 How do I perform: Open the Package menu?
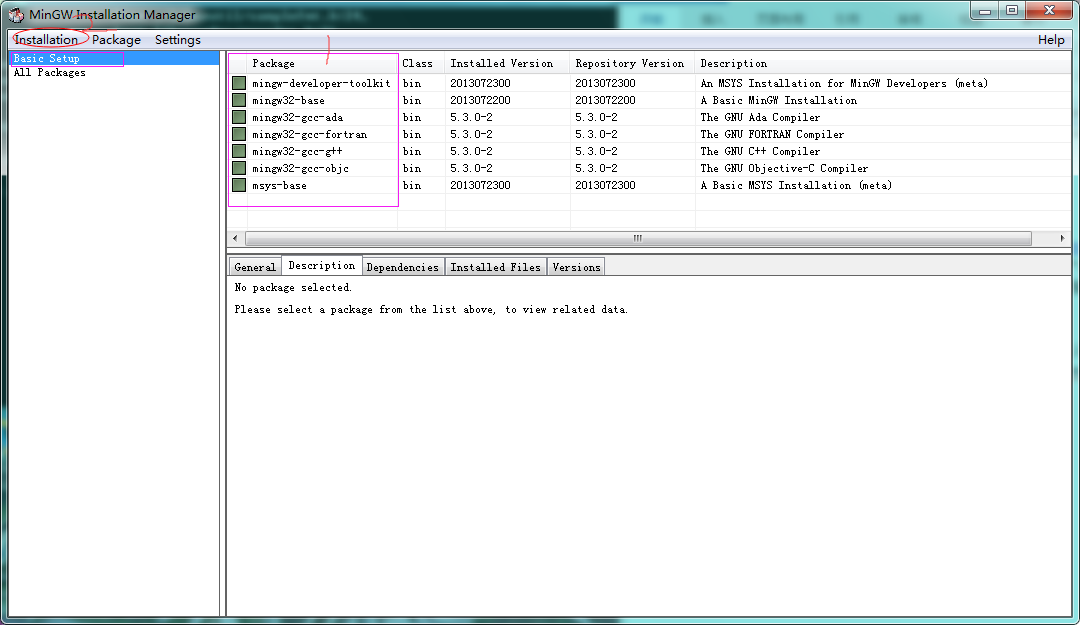click(x=116, y=40)
